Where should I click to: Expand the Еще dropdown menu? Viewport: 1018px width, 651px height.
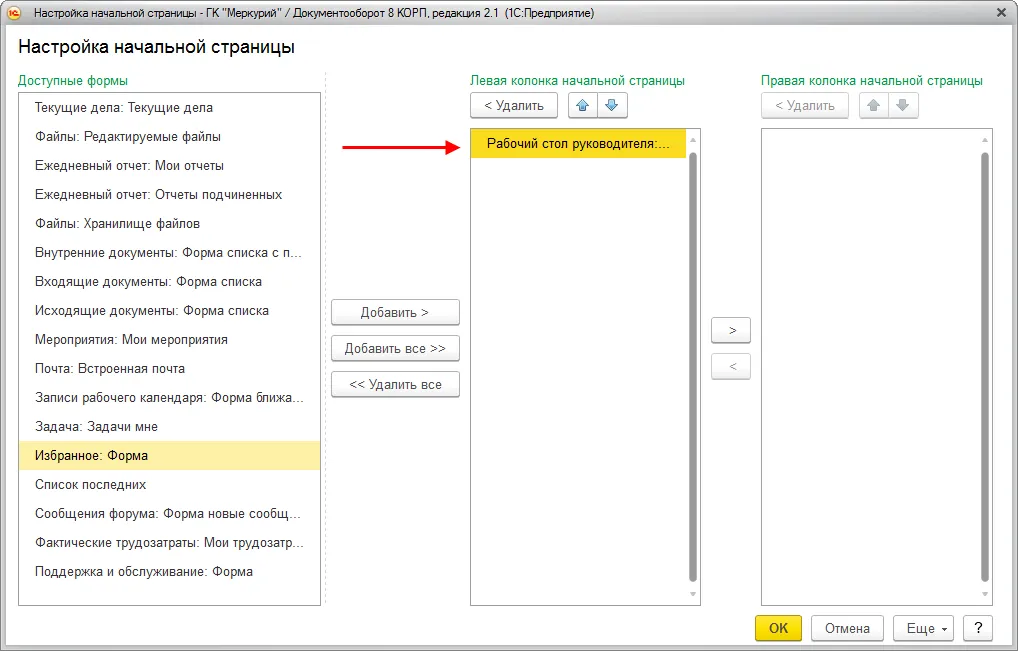(x=923, y=628)
